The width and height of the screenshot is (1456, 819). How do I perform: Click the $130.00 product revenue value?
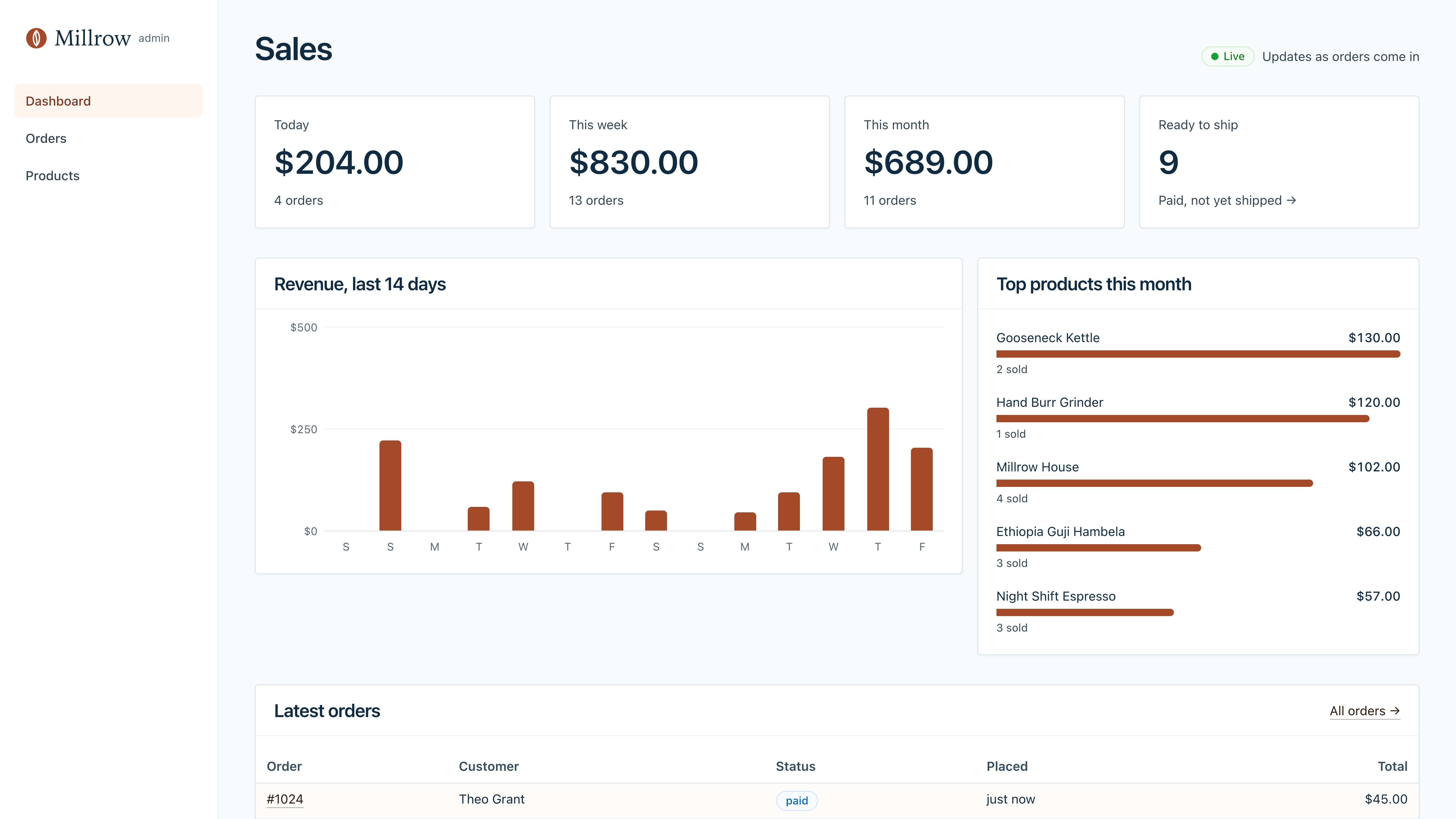point(1374,338)
